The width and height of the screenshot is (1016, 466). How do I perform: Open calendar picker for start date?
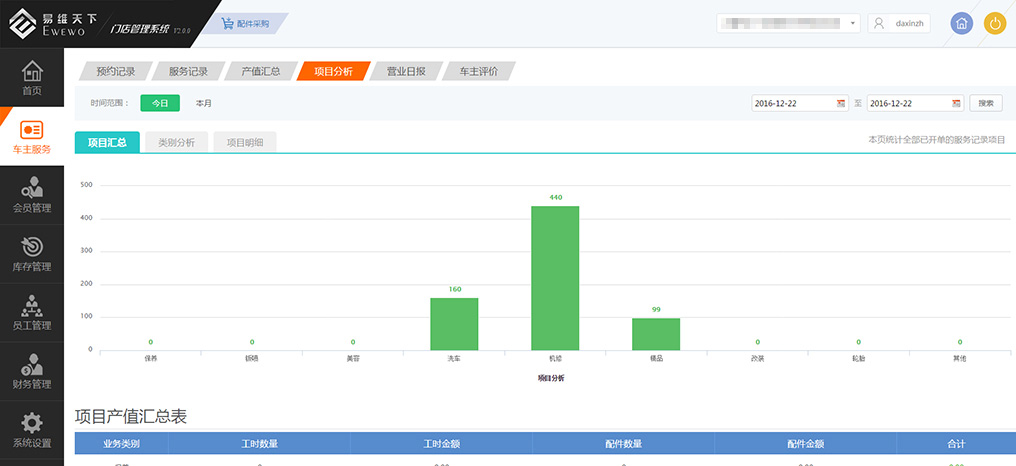842,103
